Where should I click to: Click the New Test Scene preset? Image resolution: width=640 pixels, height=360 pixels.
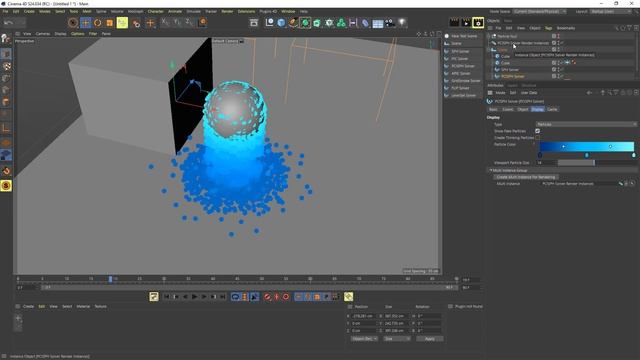[460, 36]
